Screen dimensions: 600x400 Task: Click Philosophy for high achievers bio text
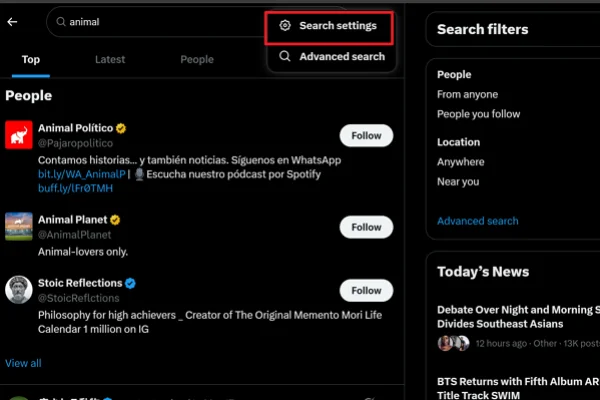(x=210, y=322)
